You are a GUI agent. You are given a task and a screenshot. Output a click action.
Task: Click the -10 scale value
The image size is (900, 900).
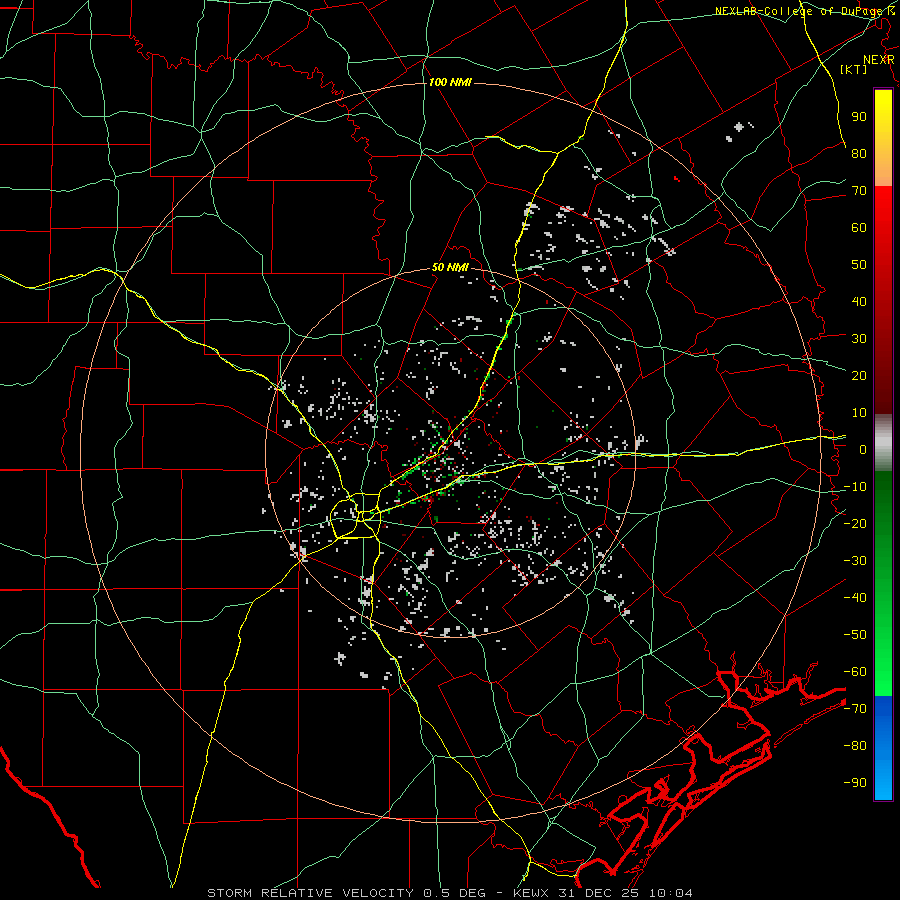click(x=855, y=487)
